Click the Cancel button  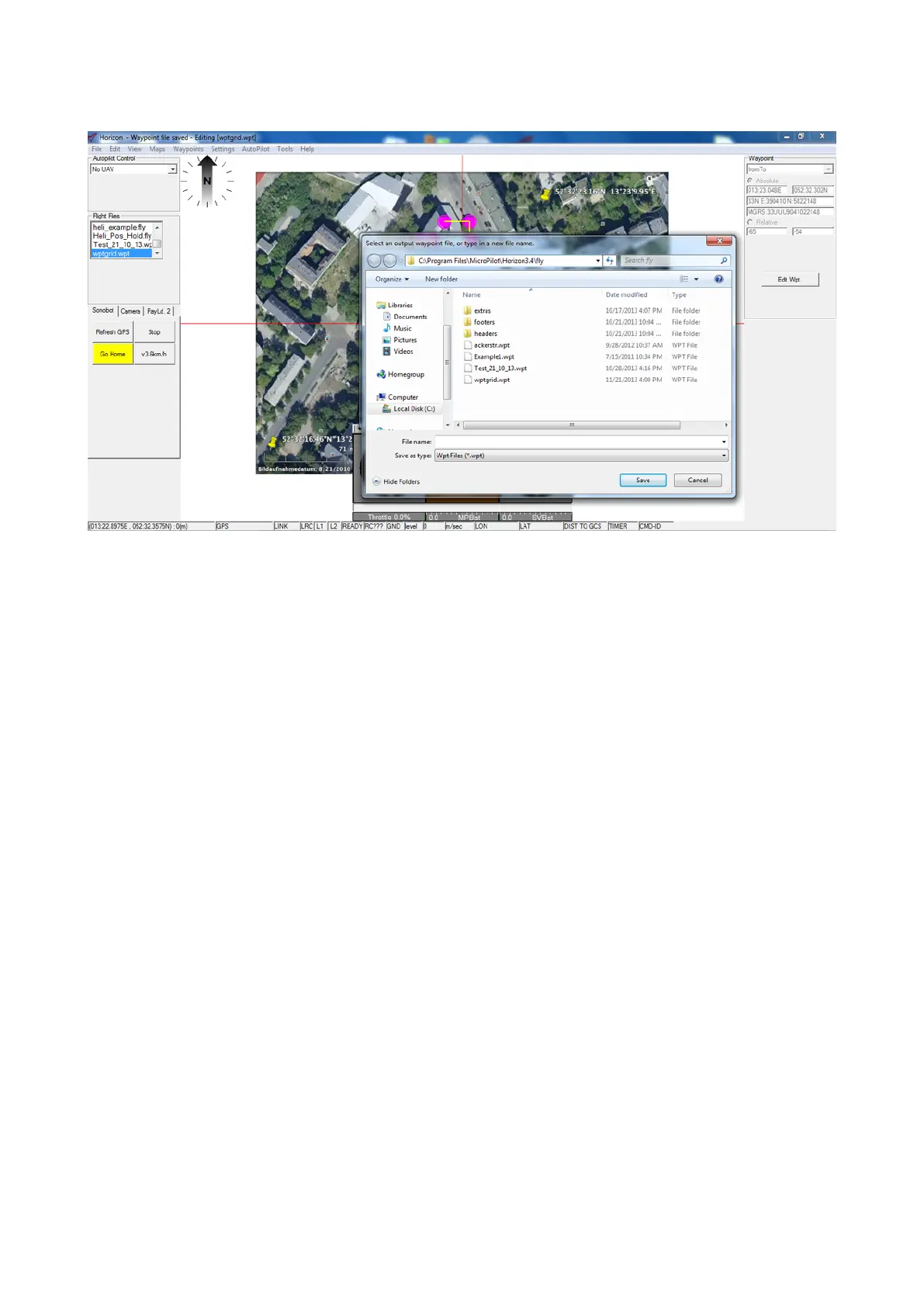(697, 480)
